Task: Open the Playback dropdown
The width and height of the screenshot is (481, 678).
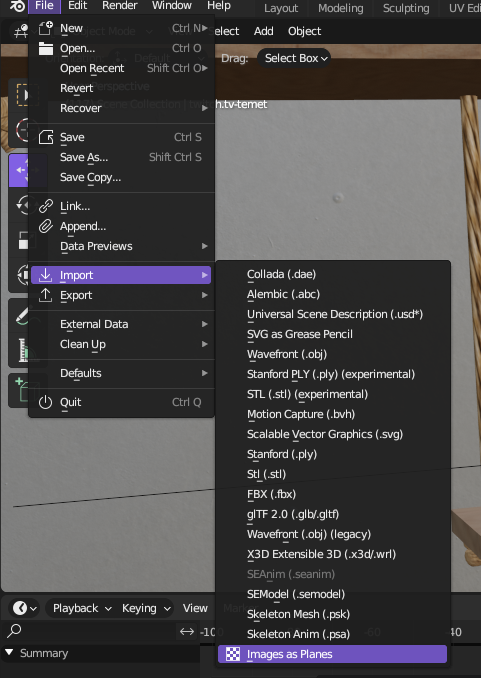Action: click(x=82, y=608)
